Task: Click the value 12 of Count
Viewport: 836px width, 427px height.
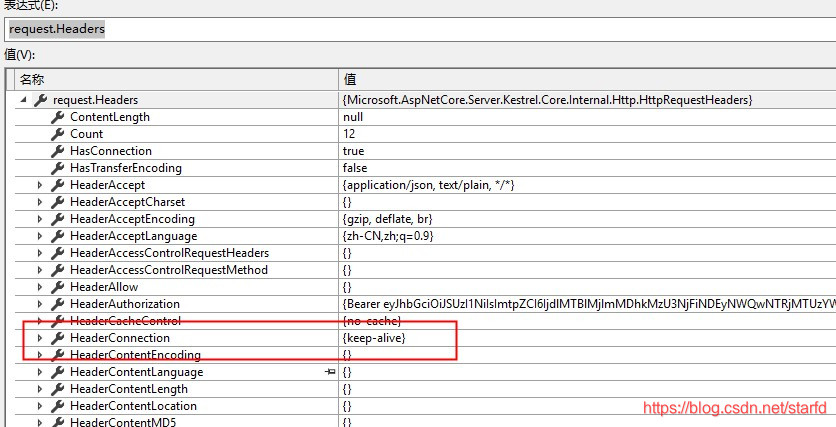Action: click(349, 134)
